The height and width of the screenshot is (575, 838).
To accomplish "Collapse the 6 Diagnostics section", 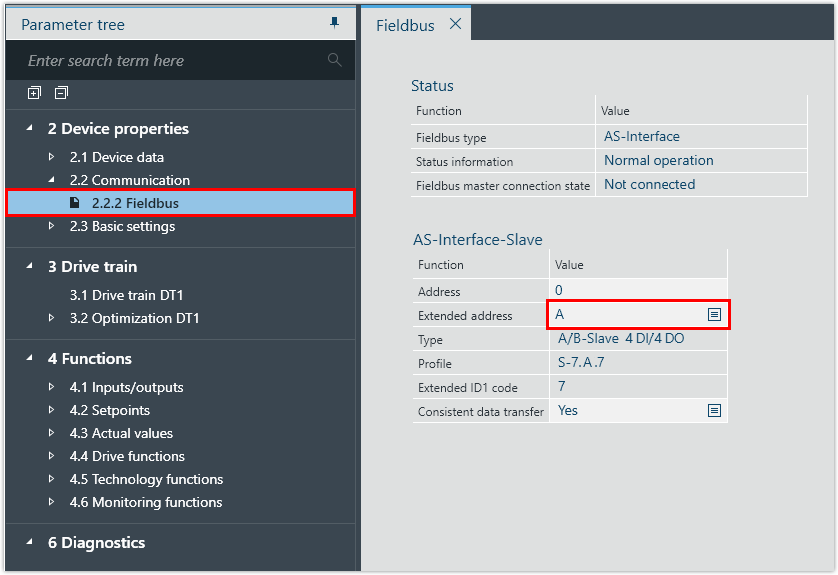I will 28,542.
